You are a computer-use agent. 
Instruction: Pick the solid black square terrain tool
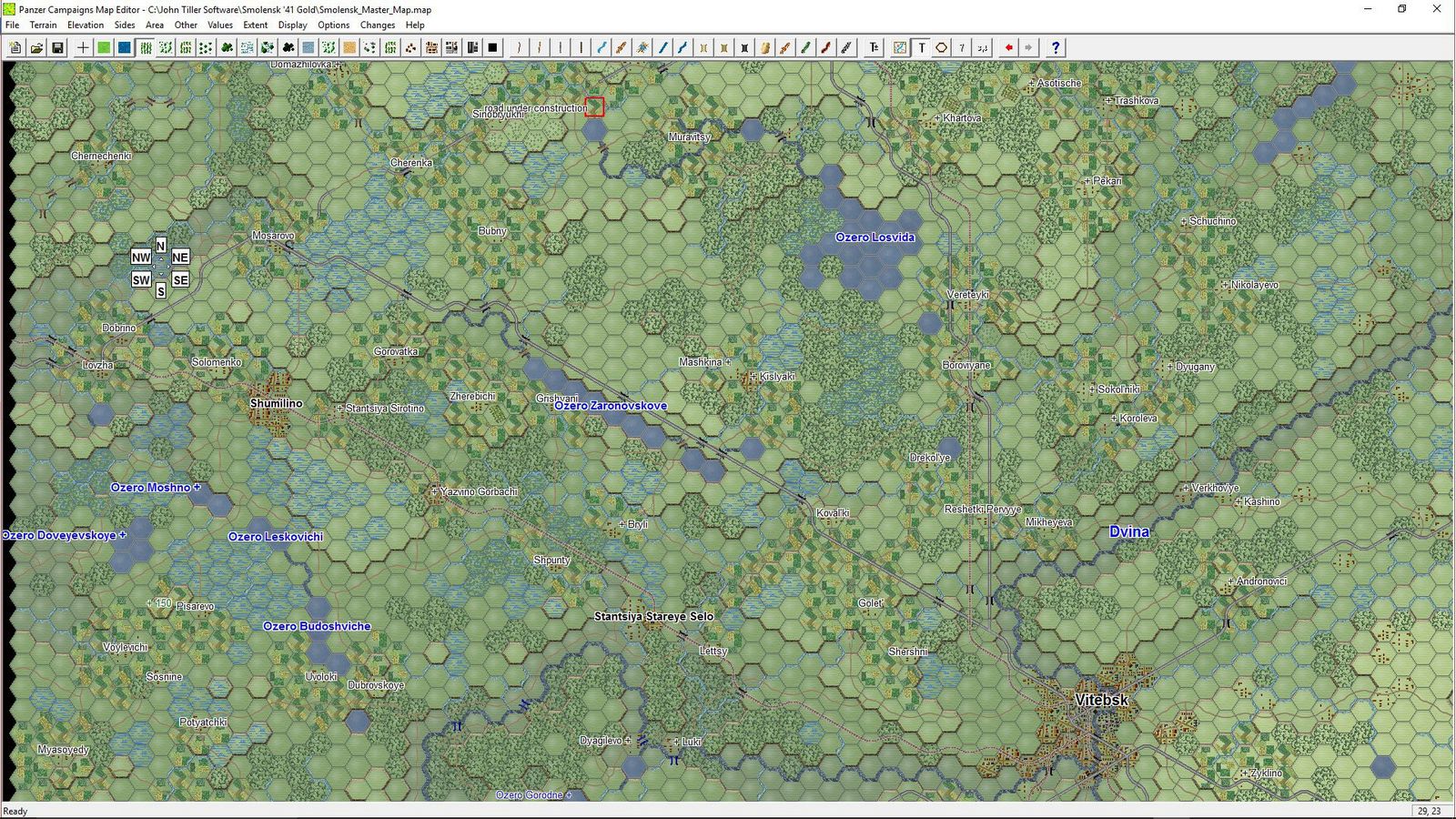click(492, 47)
